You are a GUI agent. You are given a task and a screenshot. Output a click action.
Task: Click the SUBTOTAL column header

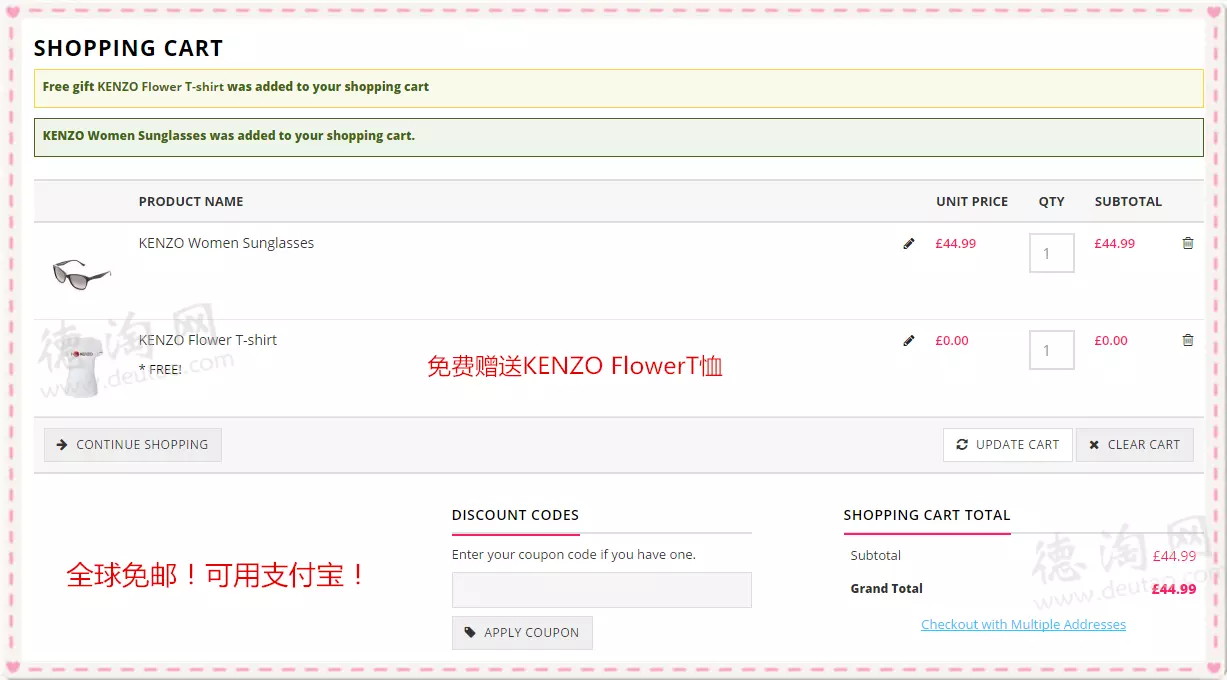click(1128, 201)
